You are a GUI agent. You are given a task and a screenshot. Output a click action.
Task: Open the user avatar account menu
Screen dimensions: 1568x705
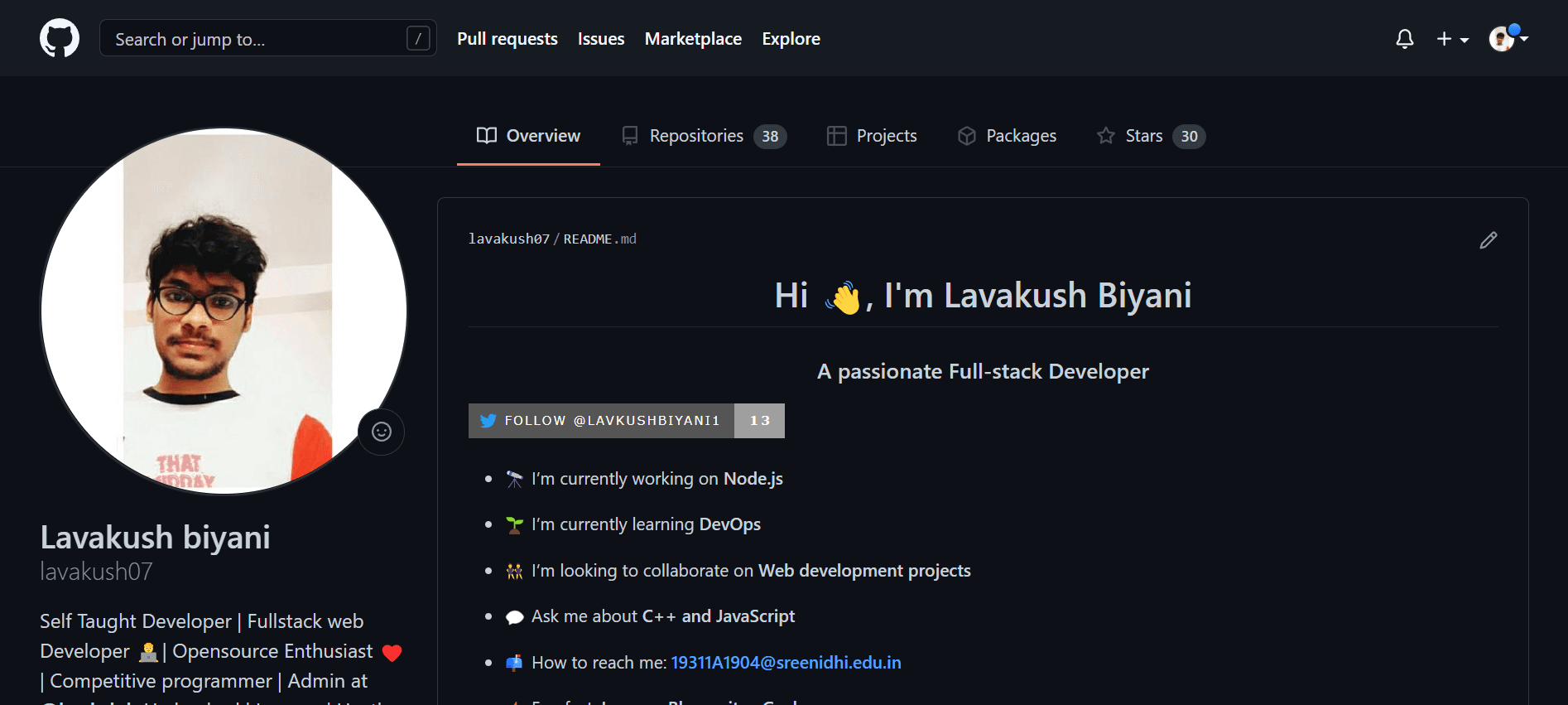pos(1508,39)
